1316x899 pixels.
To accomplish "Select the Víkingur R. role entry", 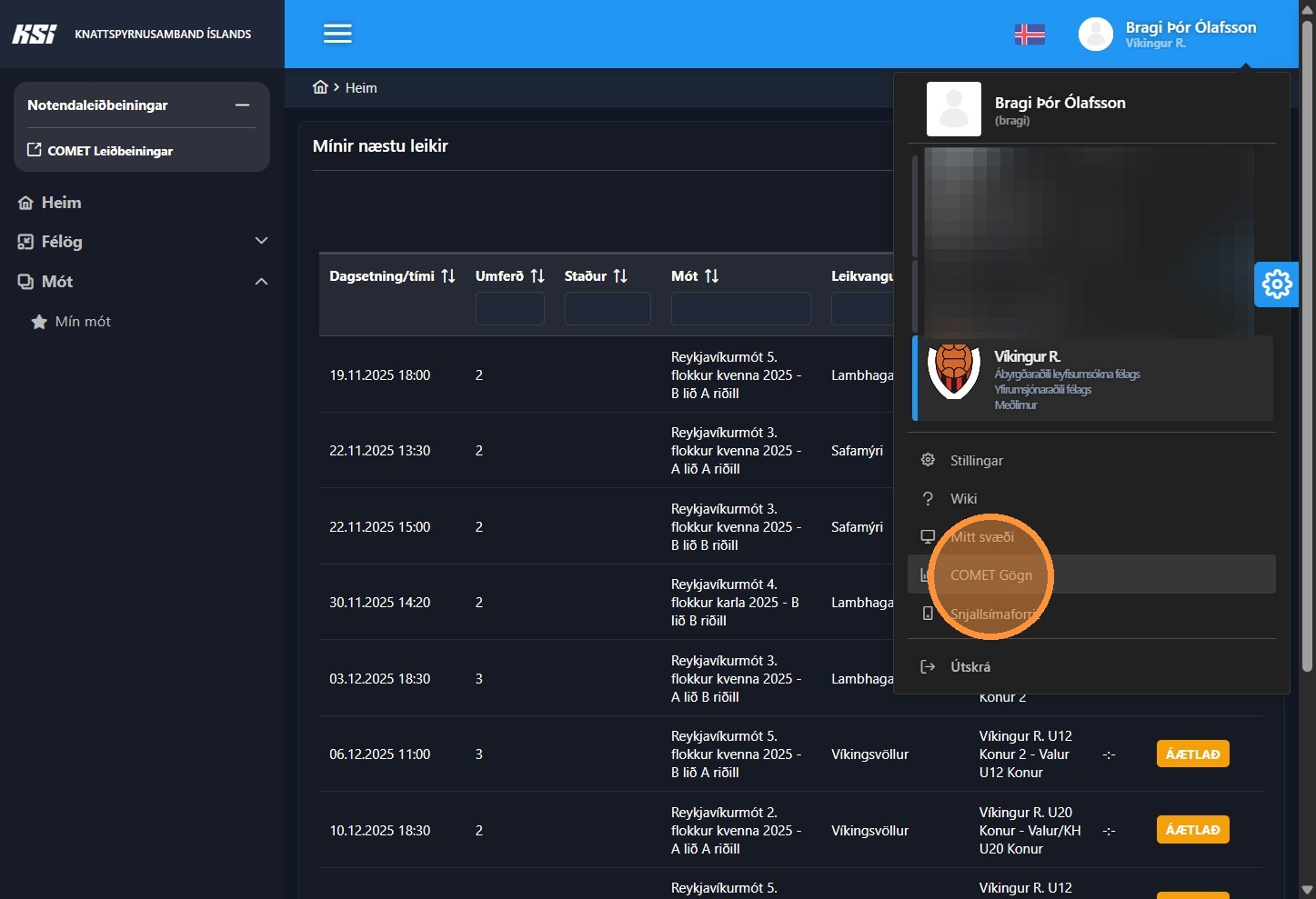I will click(x=1092, y=379).
